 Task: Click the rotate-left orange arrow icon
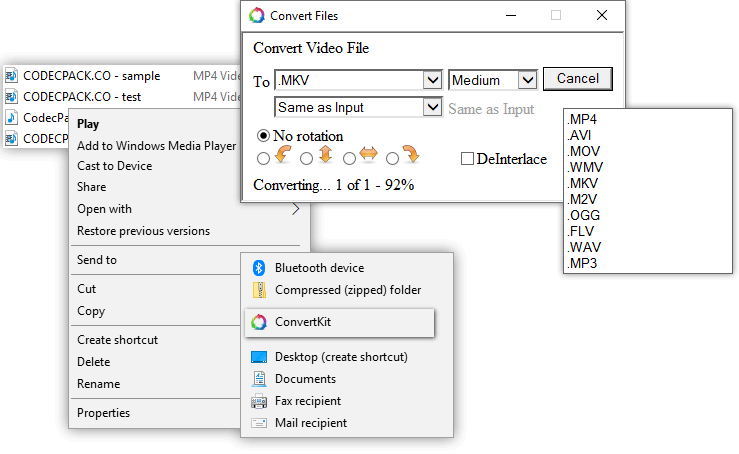[283, 155]
